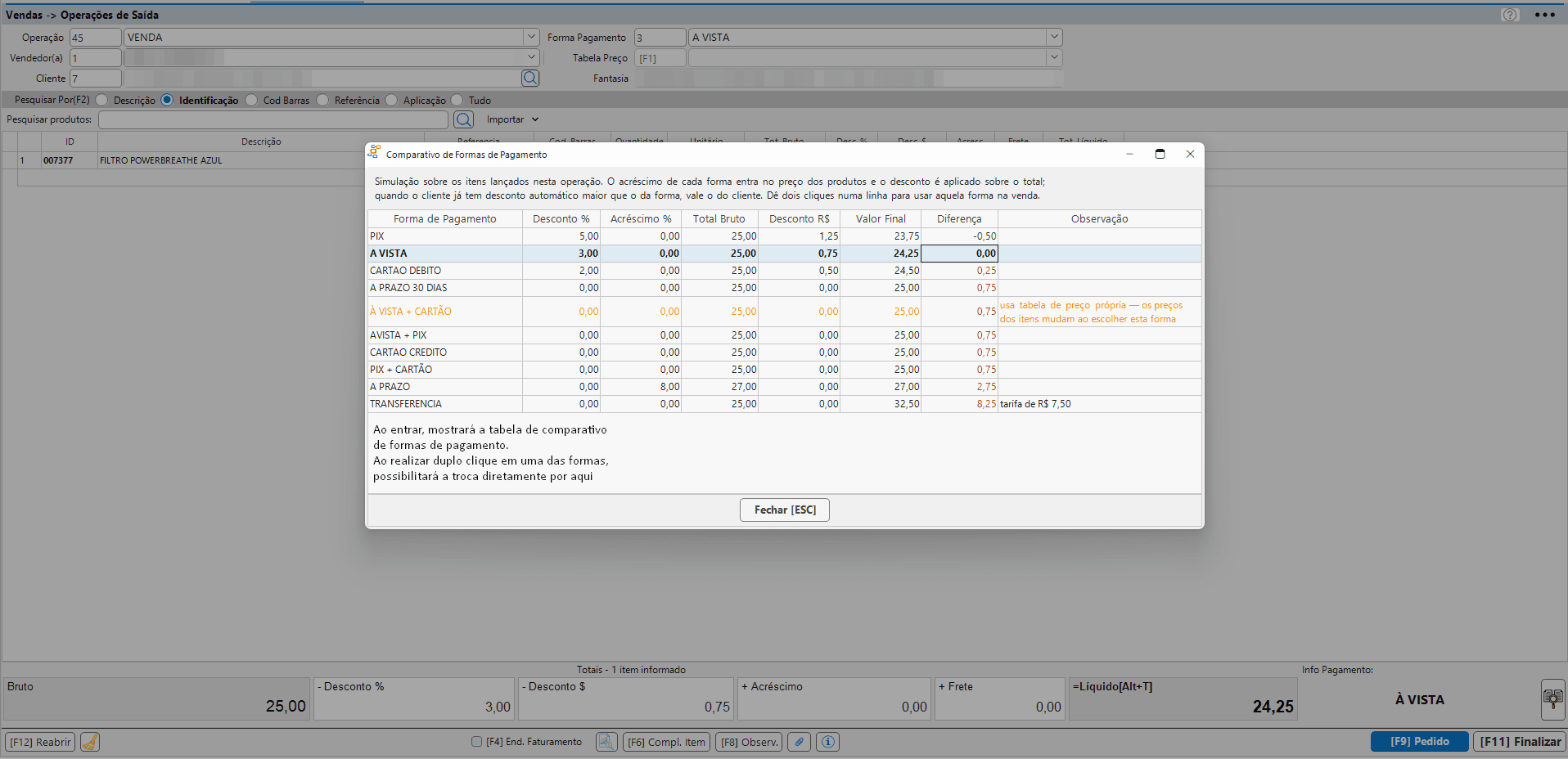Image resolution: width=1568 pixels, height=759 pixels.
Task: Open the three-dot more options menu
Action: point(1545,15)
